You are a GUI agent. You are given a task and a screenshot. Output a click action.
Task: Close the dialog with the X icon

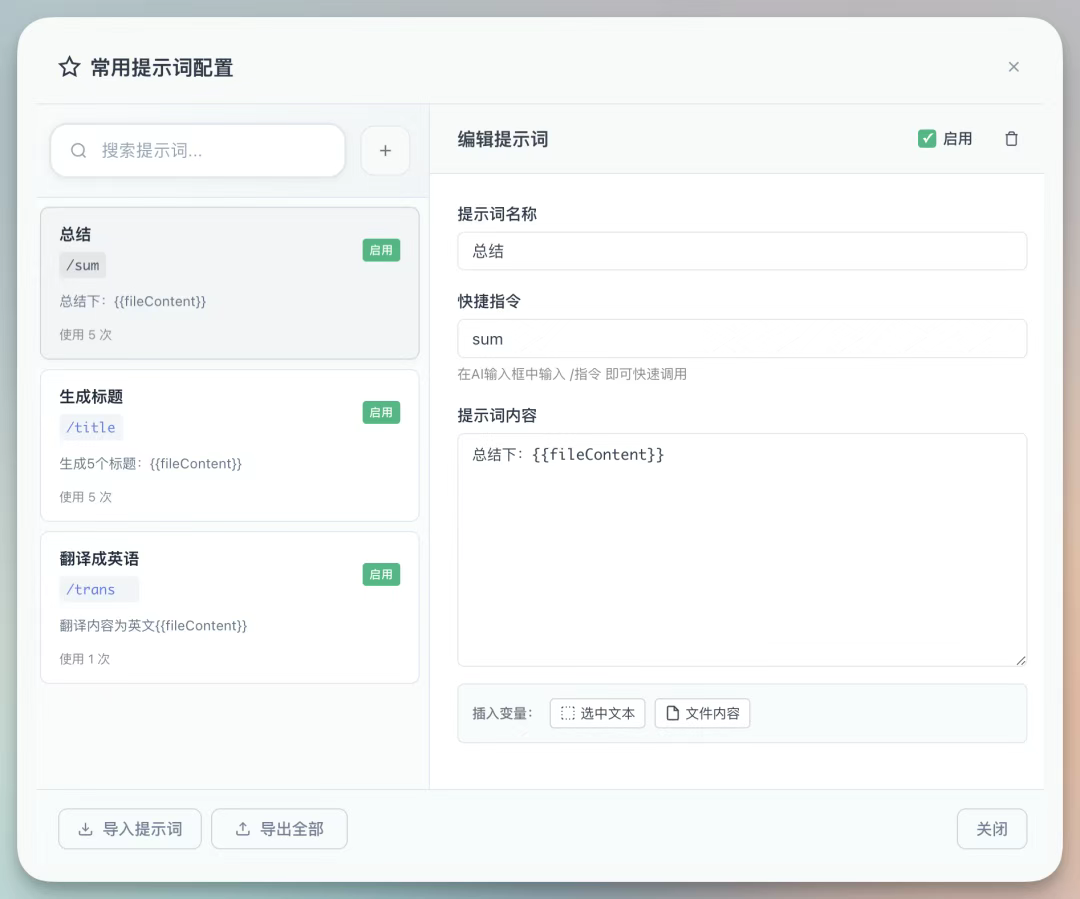tap(1013, 67)
